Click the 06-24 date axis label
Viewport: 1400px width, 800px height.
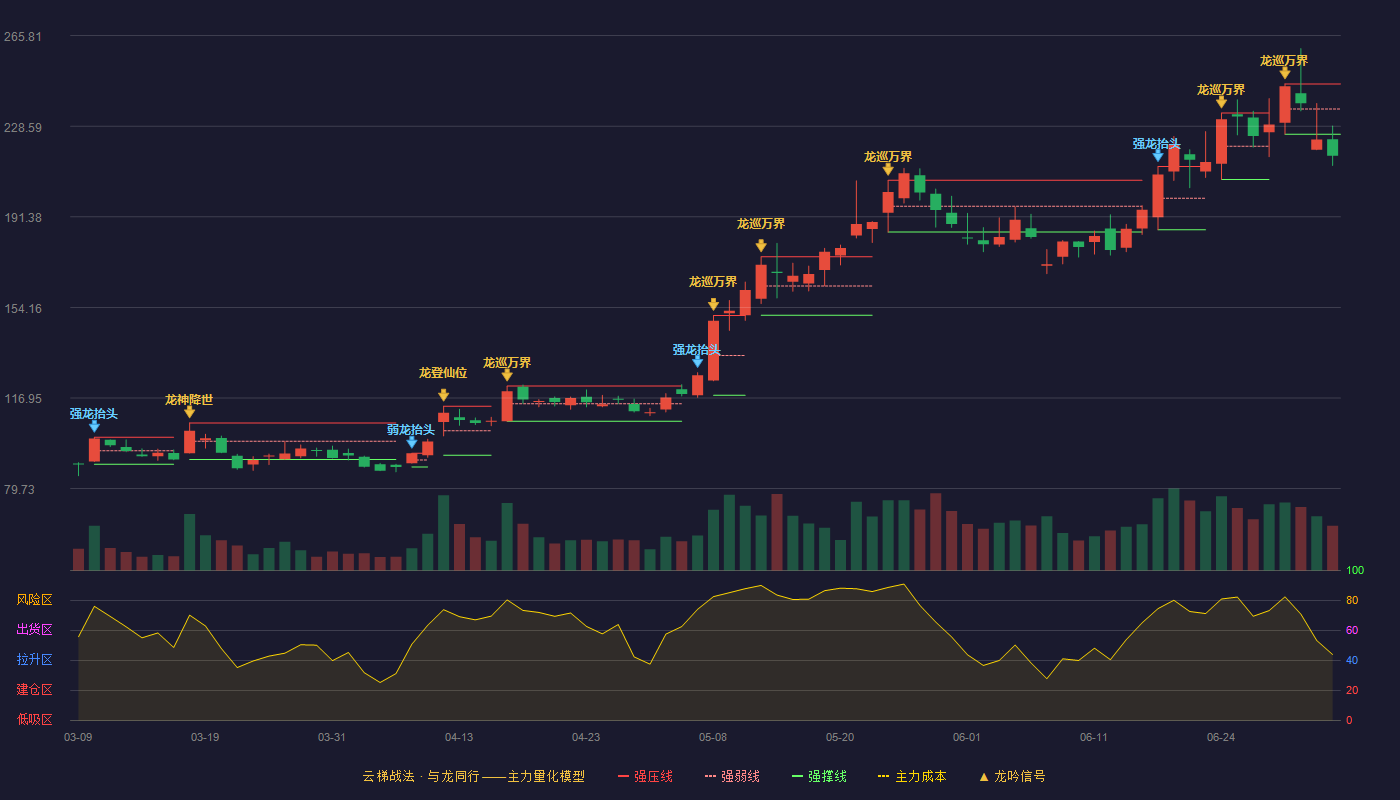[x=1221, y=737]
